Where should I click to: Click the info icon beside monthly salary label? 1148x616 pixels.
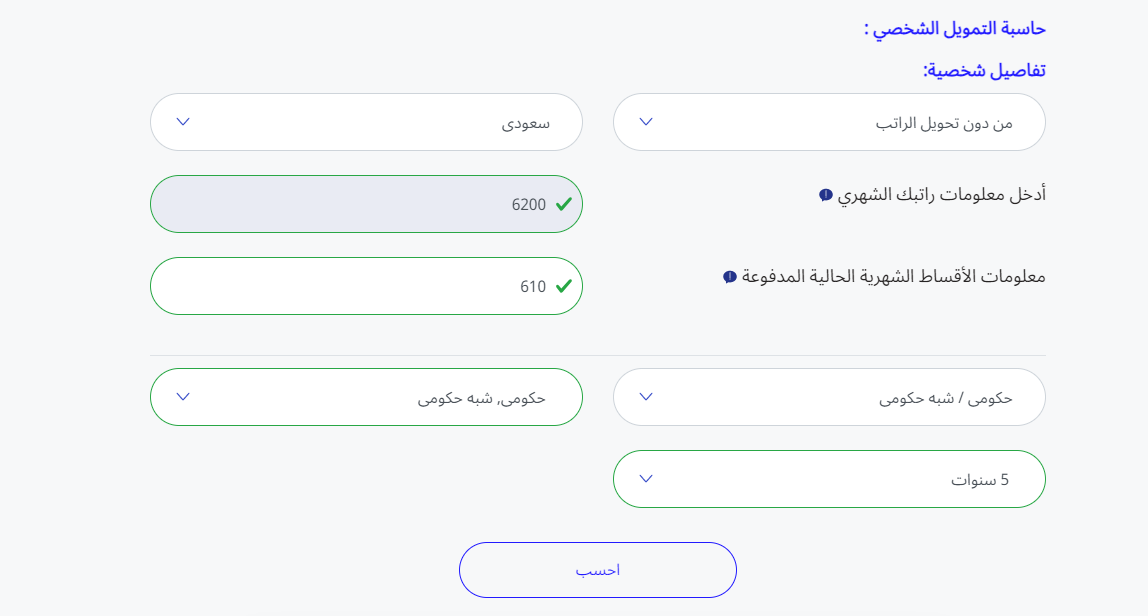[826, 195]
